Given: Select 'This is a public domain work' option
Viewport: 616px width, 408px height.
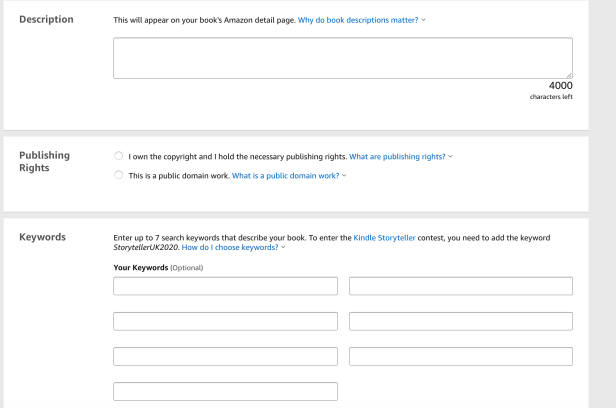Looking at the screenshot, I should (119, 175).
